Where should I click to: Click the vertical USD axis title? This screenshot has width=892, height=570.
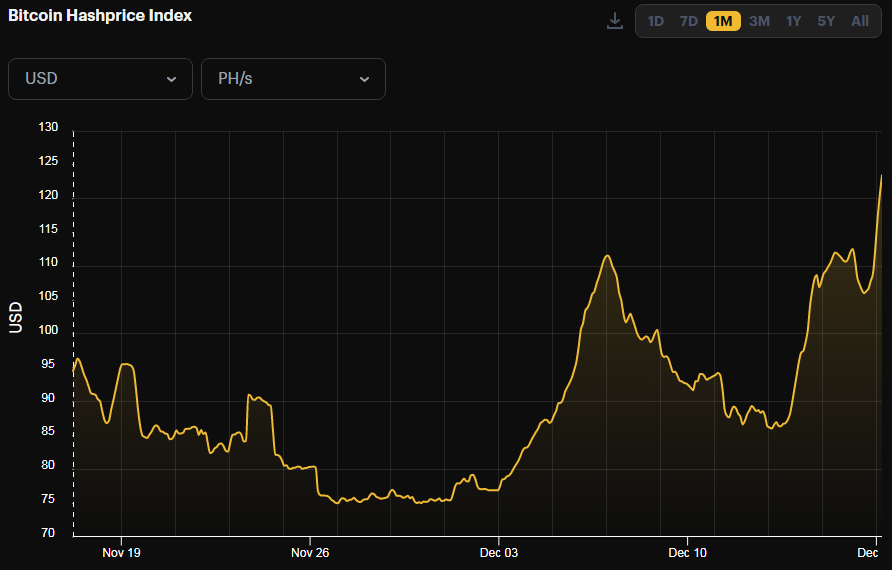click(x=15, y=317)
